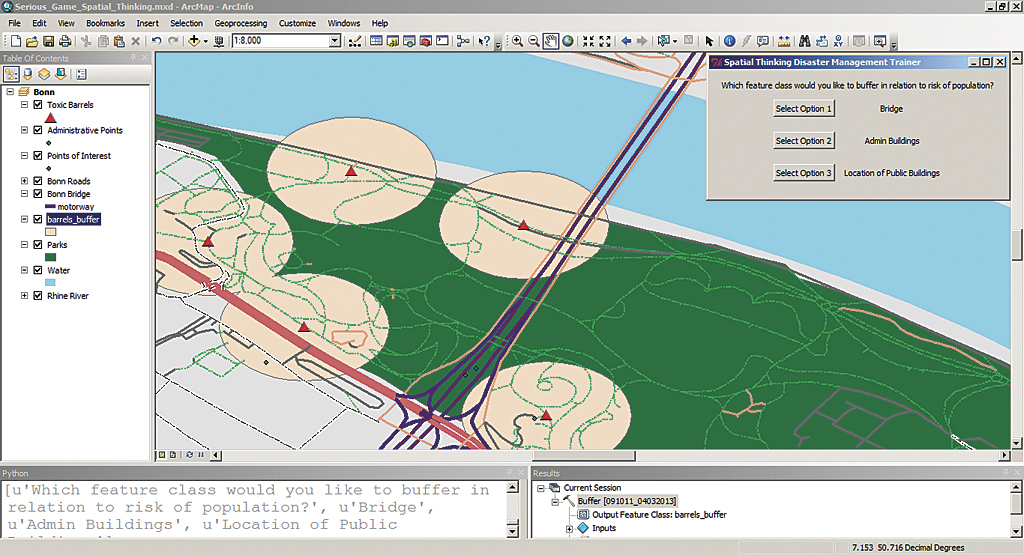Hide the Parks layer checkbox
The image size is (1024, 555).
[x=38, y=244]
